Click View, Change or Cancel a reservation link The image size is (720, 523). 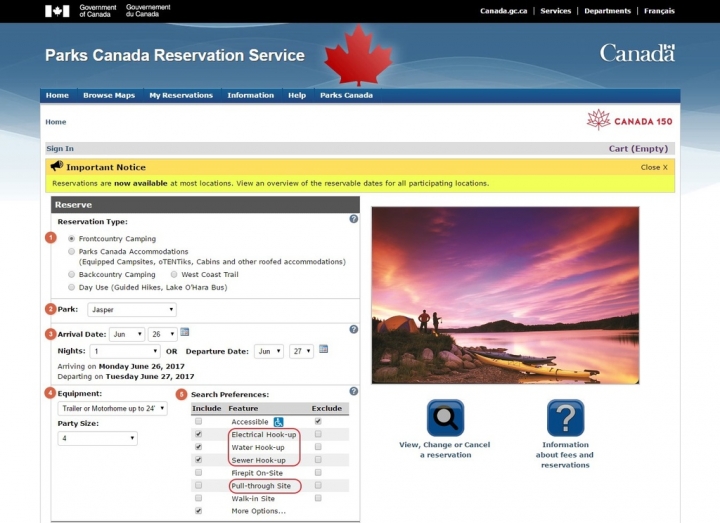444,450
